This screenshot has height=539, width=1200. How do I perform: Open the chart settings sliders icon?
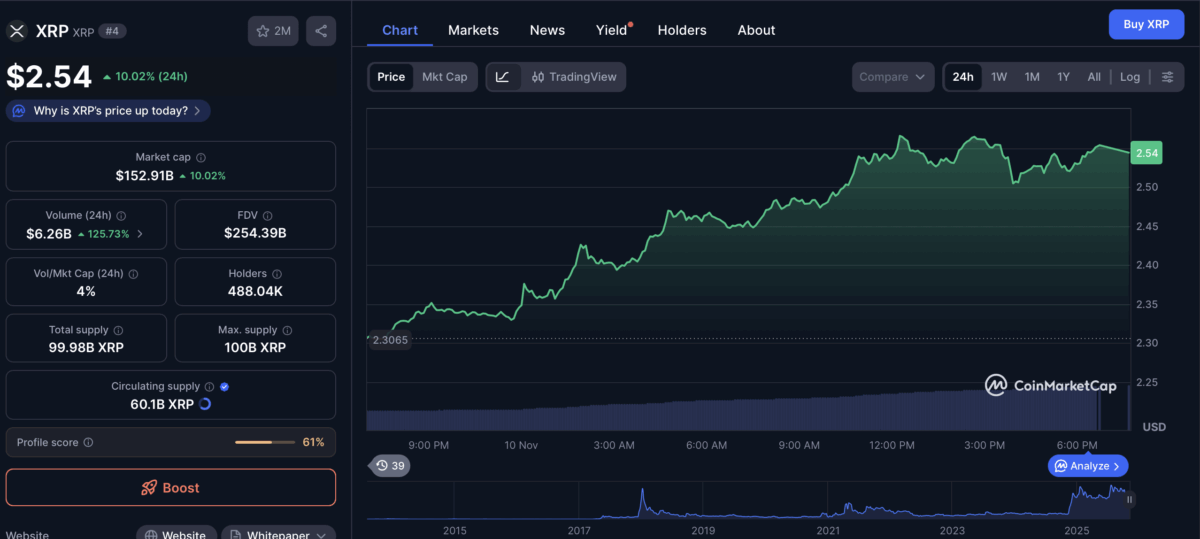[x=1167, y=77]
